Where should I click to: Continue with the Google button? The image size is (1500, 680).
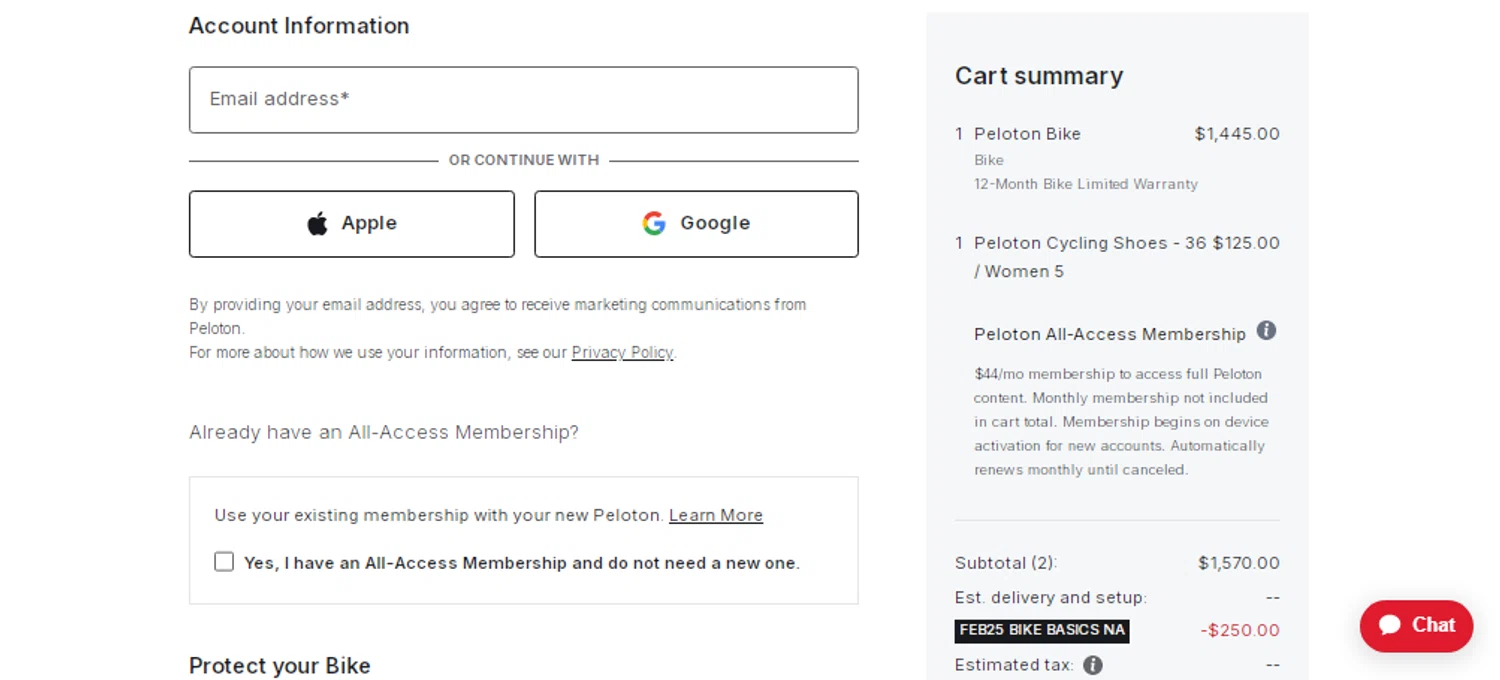click(x=696, y=224)
